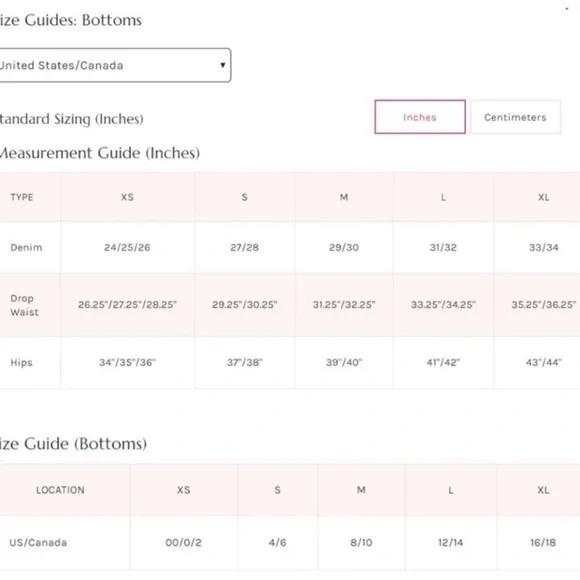The image size is (580, 580).
Task: Select the XS column header in measurement guide
Action: click(x=127, y=197)
